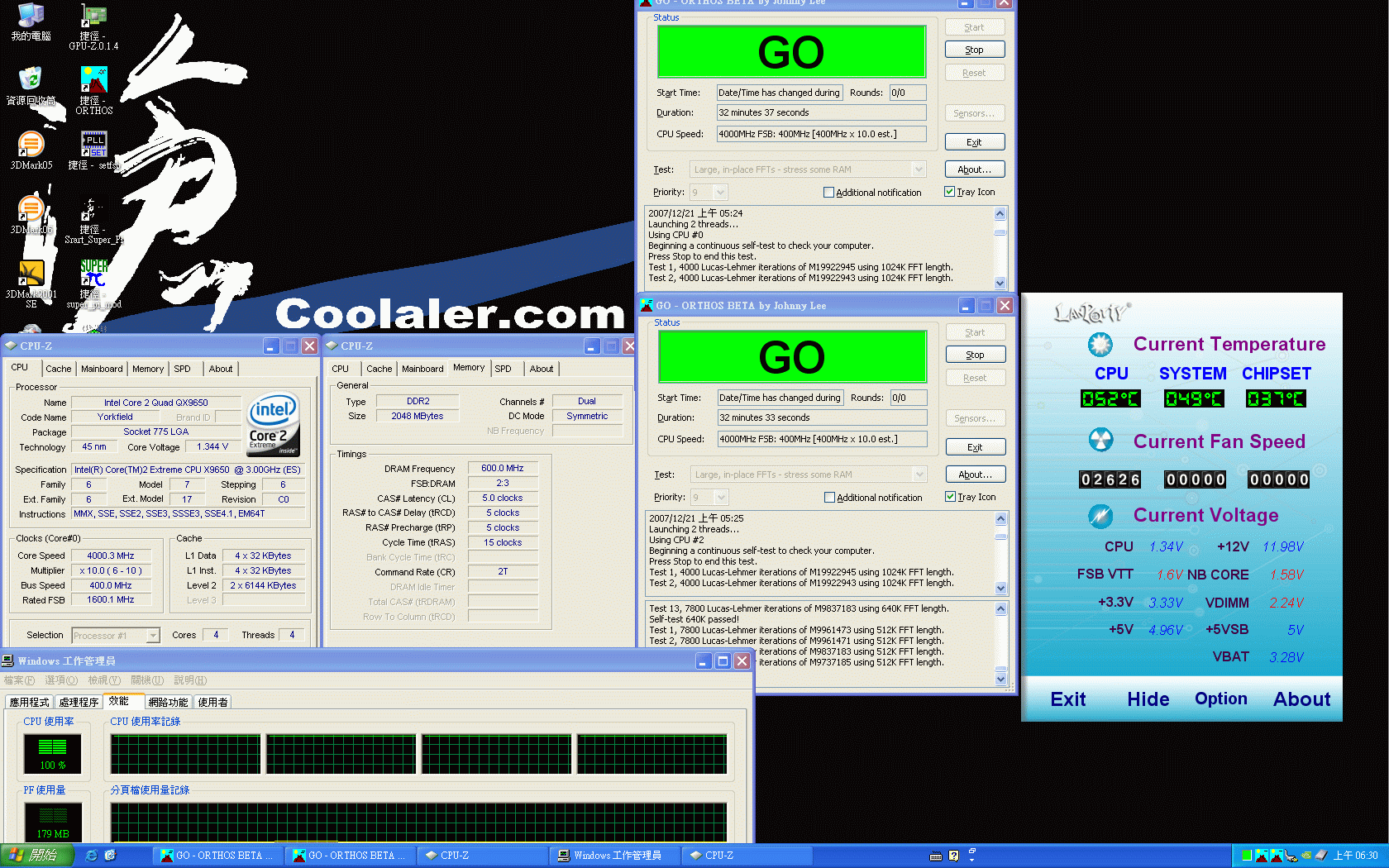Viewport: 1389px width, 868px height.
Task: Open the processes (處理程序) tab in Task Manager
Action: pos(79,702)
